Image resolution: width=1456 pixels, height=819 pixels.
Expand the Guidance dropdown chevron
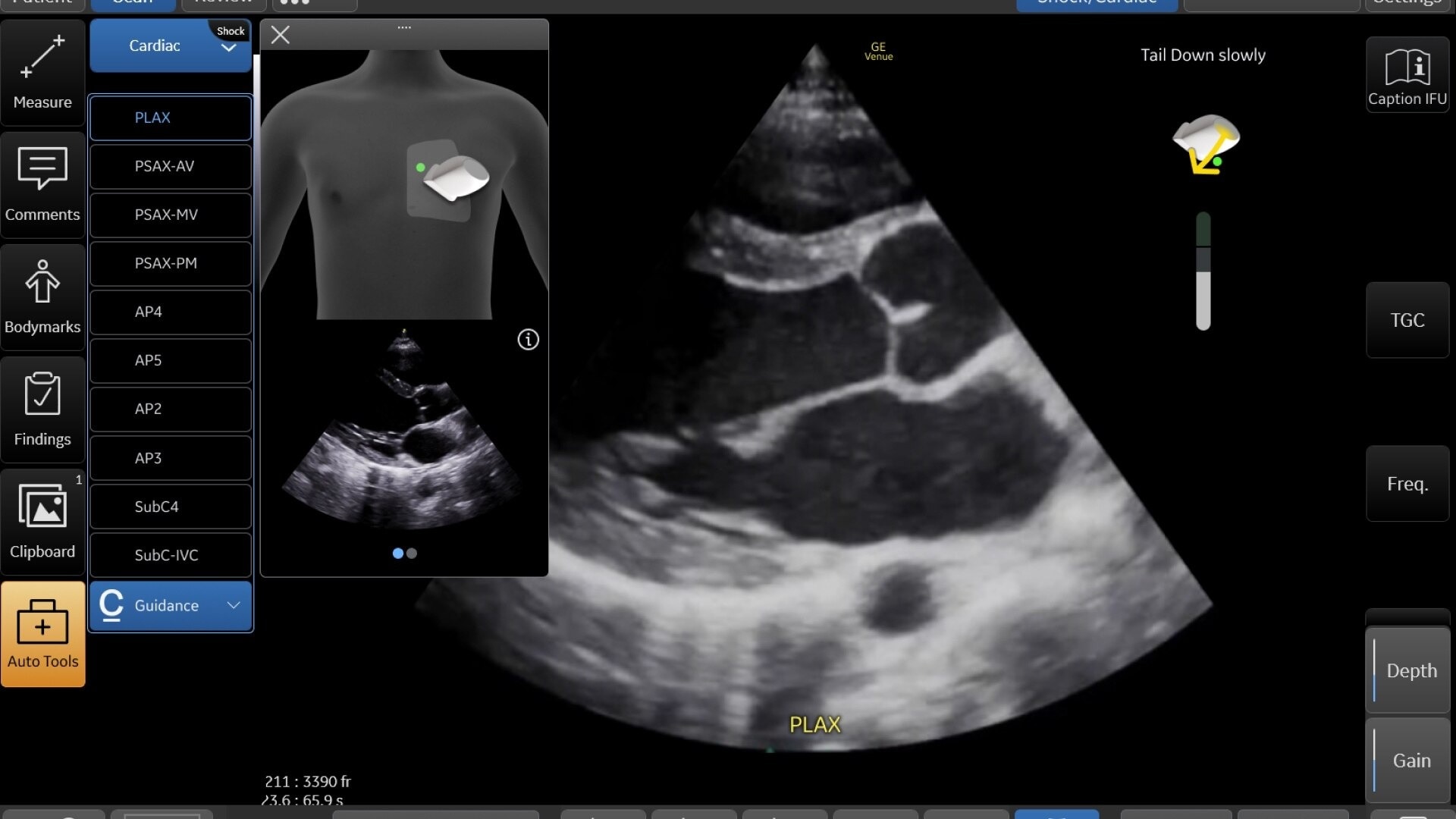pos(234,605)
